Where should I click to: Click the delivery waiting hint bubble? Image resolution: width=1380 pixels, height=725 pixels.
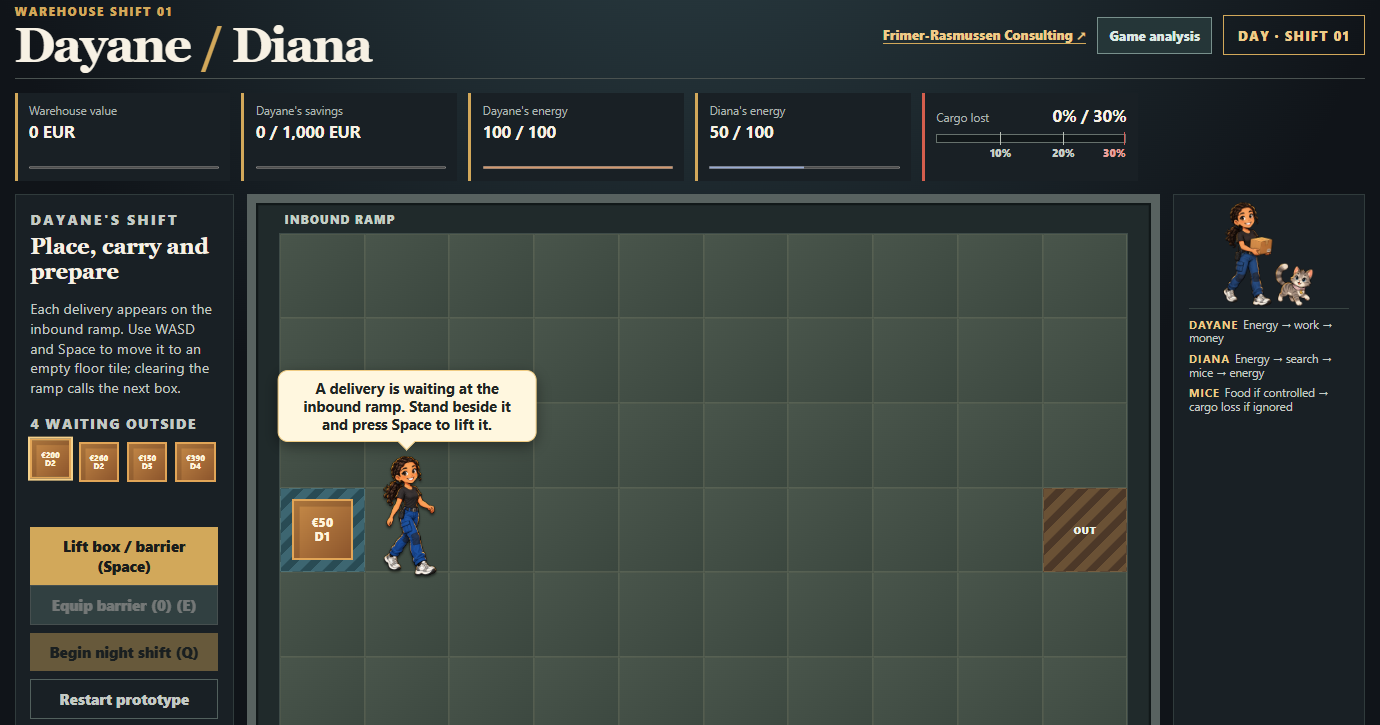tap(407, 405)
